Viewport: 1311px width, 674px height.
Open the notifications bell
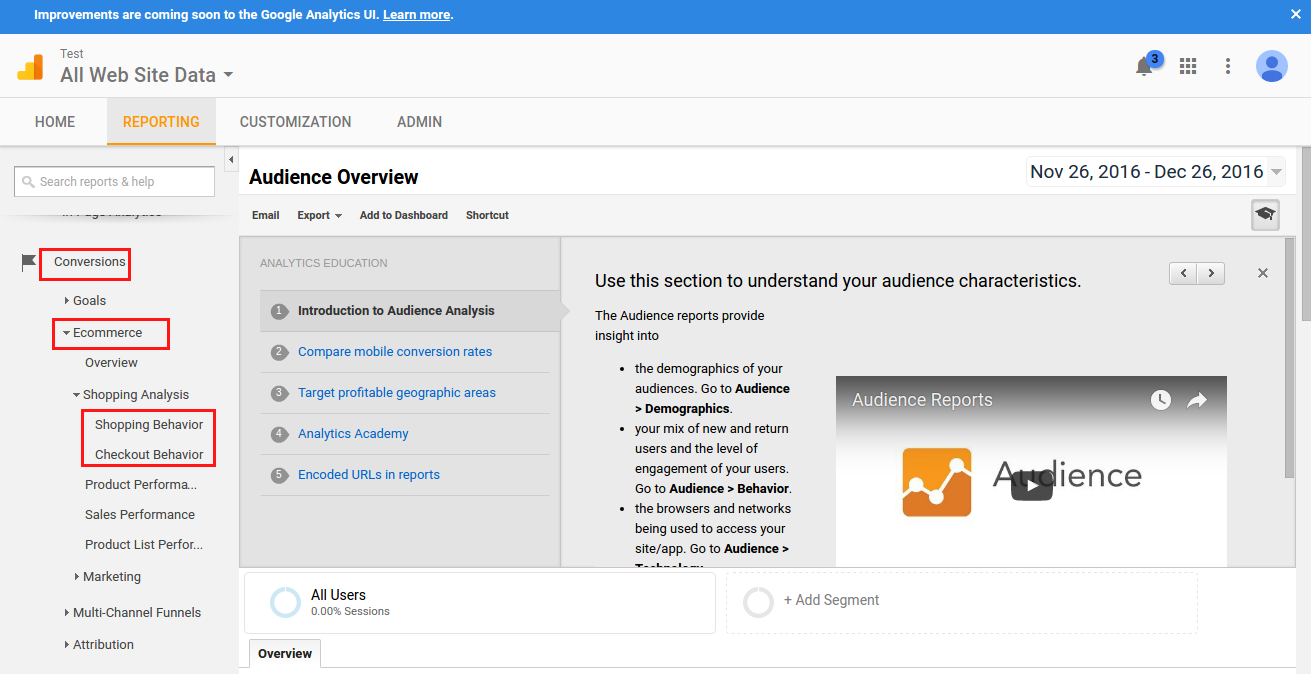(1144, 66)
